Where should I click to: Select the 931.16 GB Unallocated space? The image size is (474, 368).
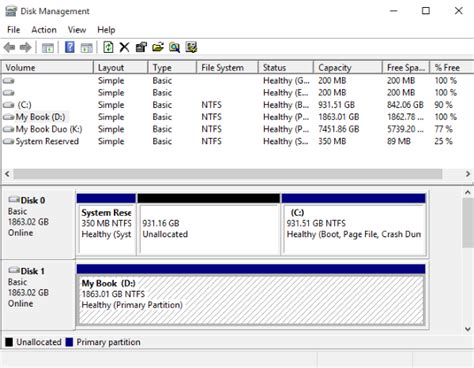coord(209,225)
